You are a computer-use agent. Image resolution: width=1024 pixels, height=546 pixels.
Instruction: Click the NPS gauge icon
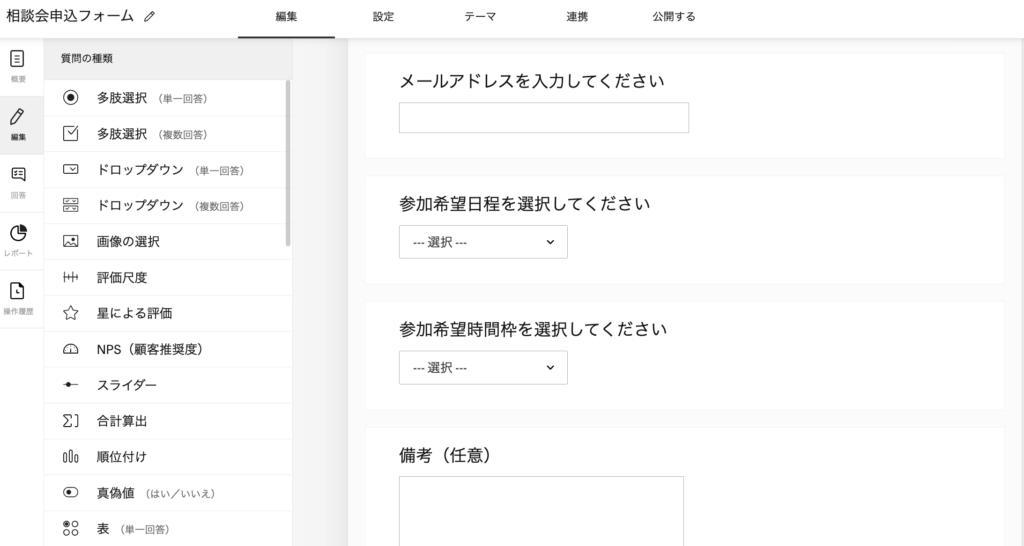(x=71, y=349)
